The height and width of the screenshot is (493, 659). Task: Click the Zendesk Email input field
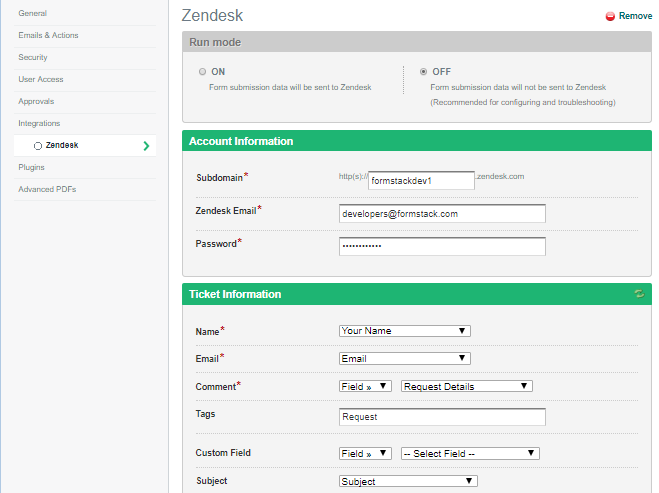(442, 214)
